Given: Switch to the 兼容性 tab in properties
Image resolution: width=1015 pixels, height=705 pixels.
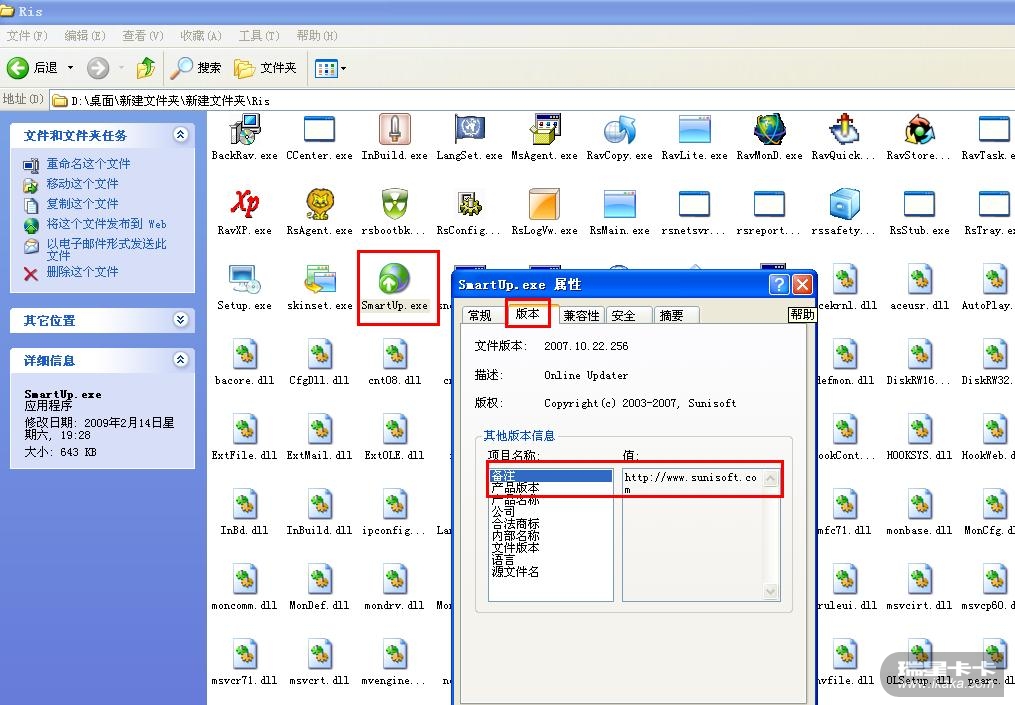Looking at the screenshot, I should pyautogui.click(x=581, y=315).
